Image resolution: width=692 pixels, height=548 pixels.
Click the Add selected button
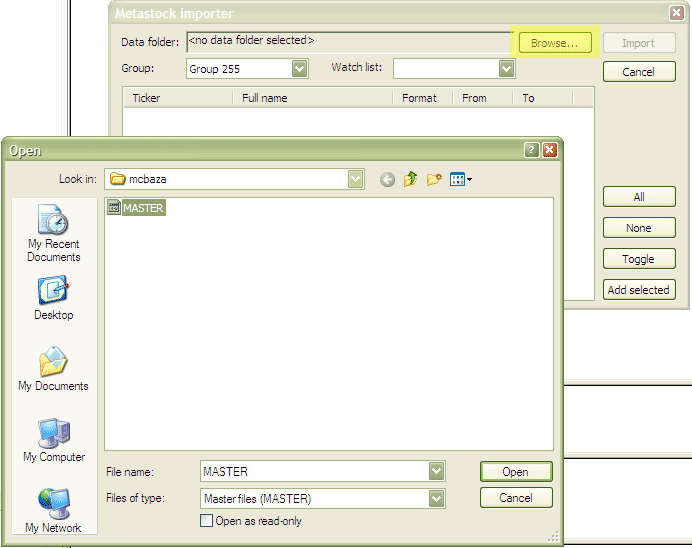click(x=639, y=289)
